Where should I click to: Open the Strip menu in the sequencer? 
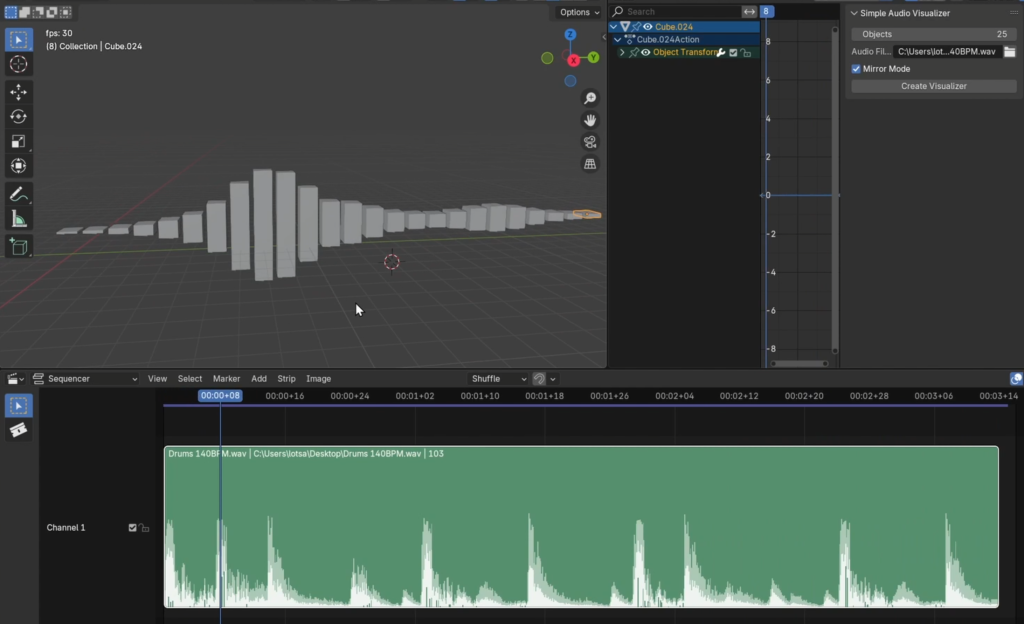pos(286,379)
